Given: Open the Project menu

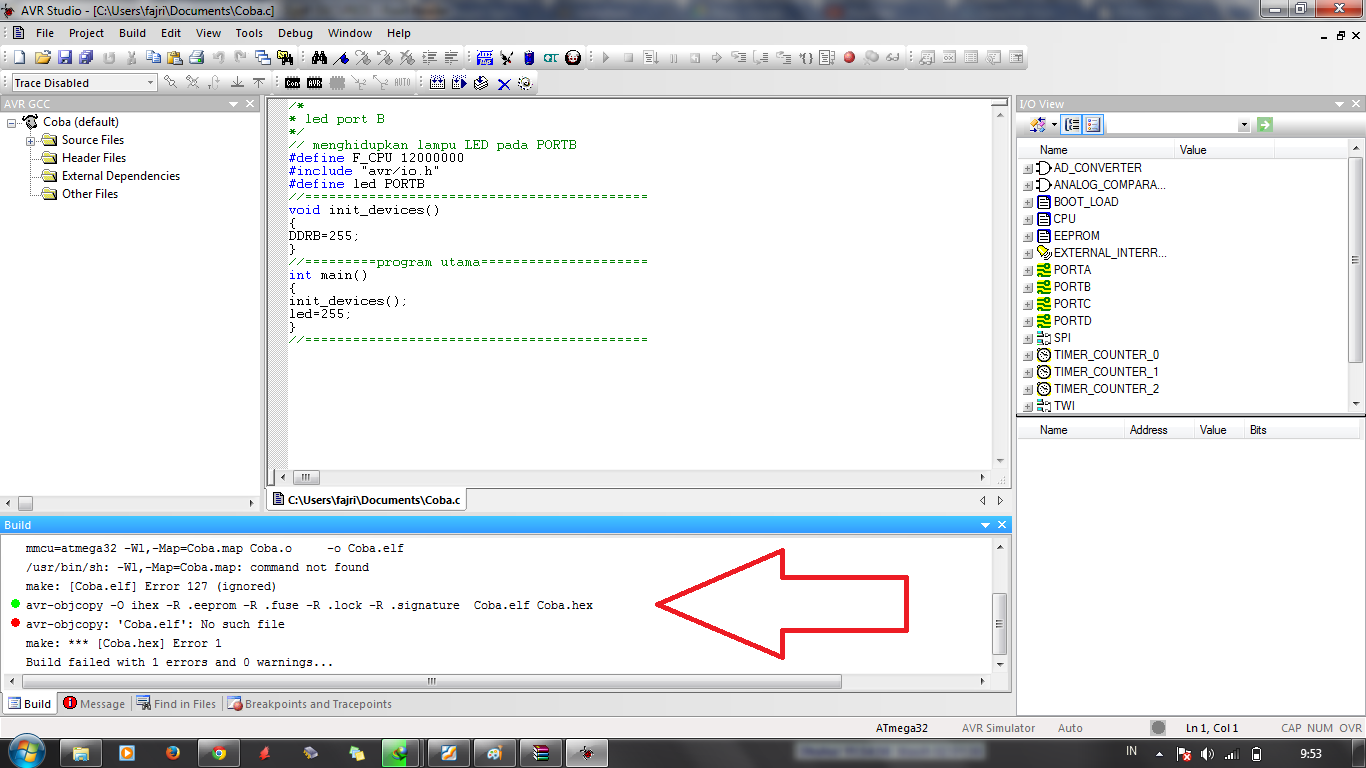Looking at the screenshot, I should pos(86,33).
